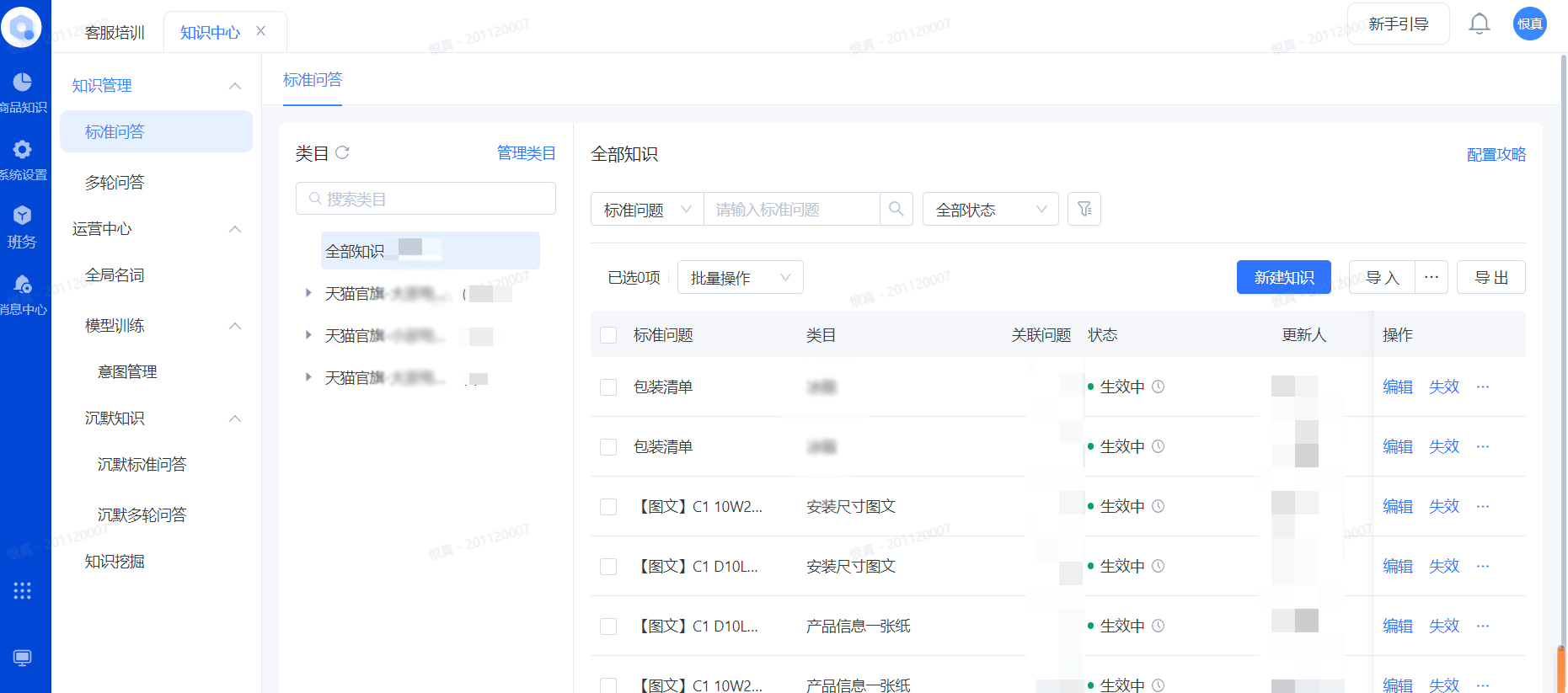1568x693 pixels.
Task: Click the notification bell icon
Action: [1479, 24]
